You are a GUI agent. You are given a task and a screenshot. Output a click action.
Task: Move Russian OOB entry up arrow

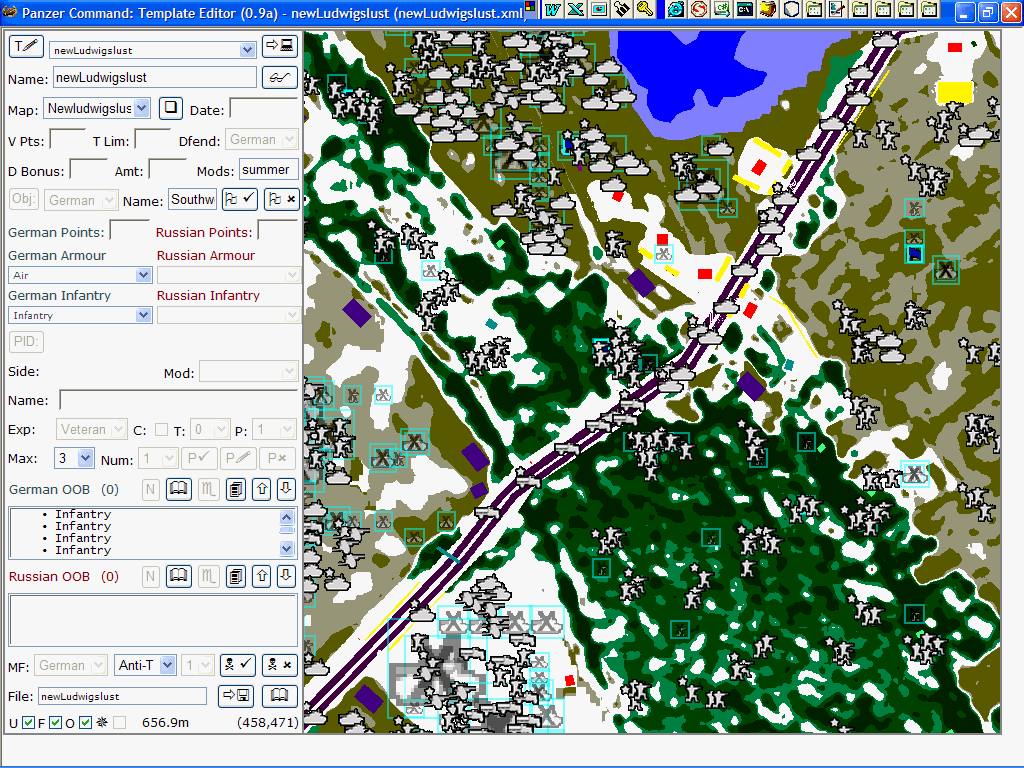262,576
